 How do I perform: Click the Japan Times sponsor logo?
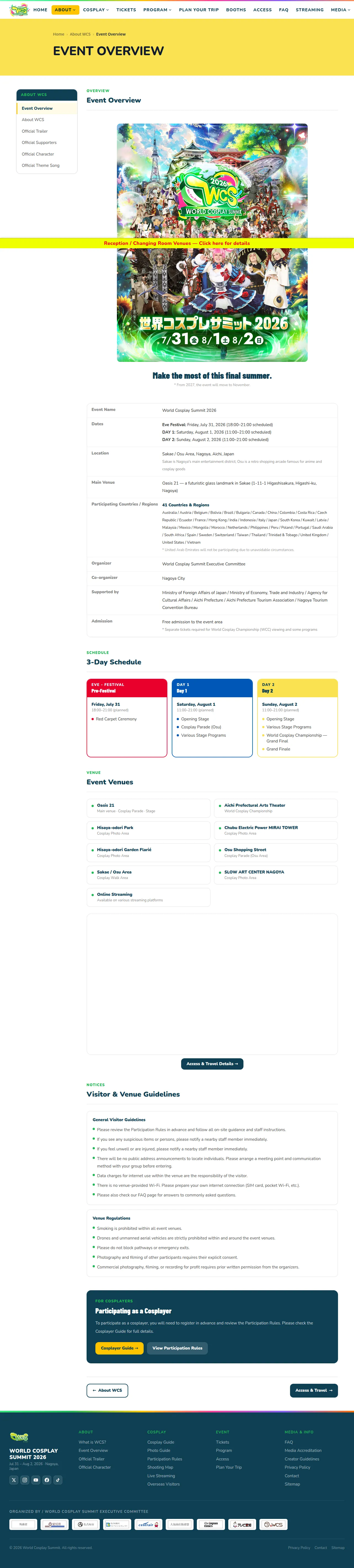[x=211, y=1524]
